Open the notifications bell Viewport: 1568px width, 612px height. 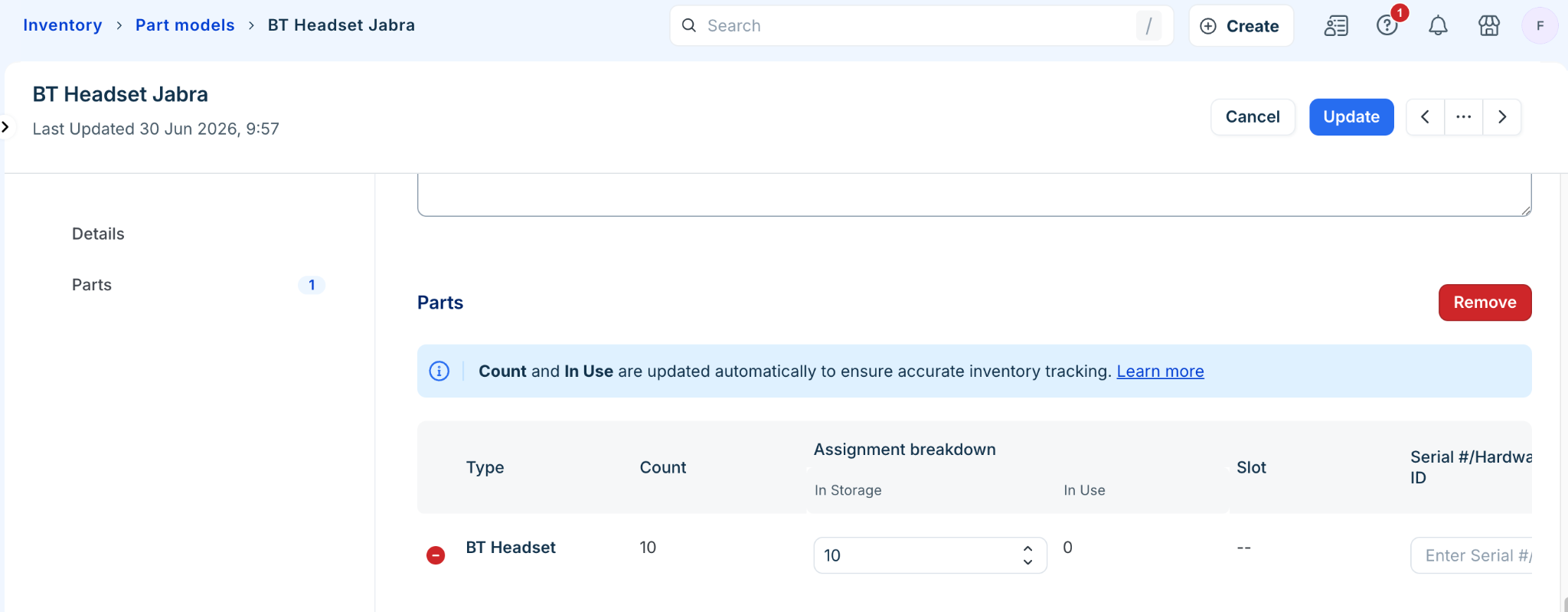click(x=1438, y=26)
